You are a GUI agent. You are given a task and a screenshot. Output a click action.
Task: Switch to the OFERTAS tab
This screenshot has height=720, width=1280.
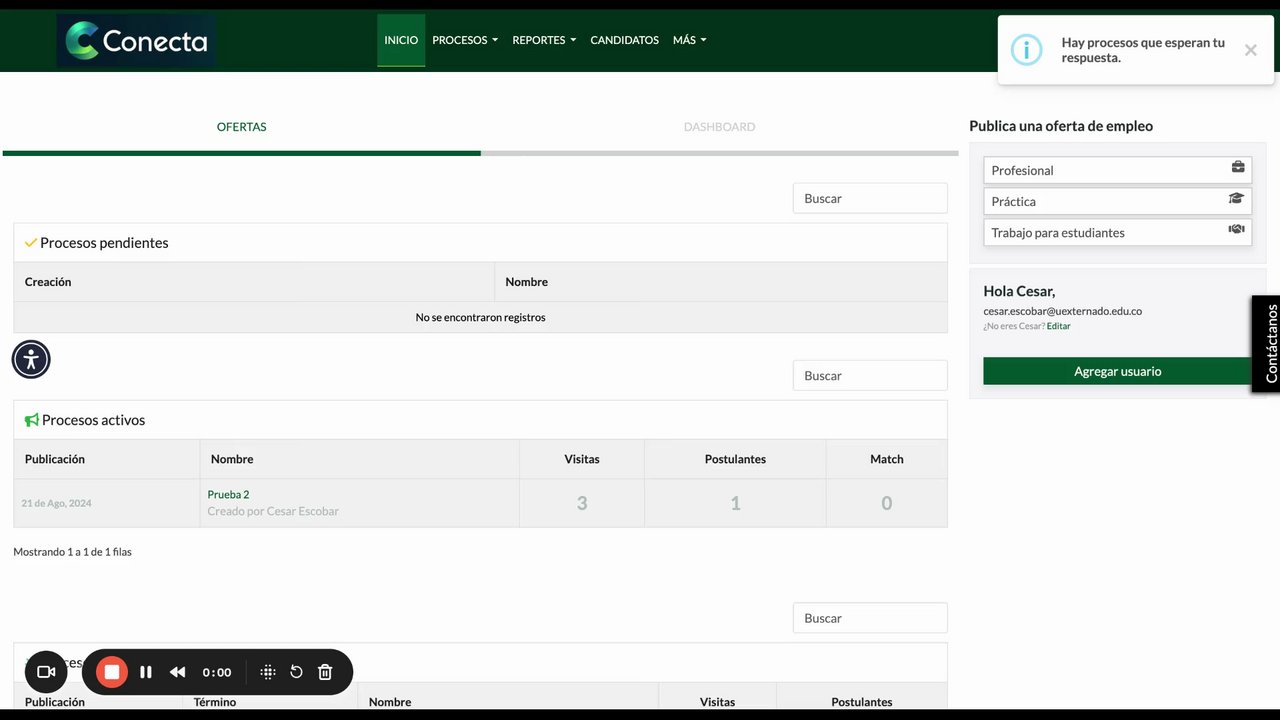(x=242, y=127)
